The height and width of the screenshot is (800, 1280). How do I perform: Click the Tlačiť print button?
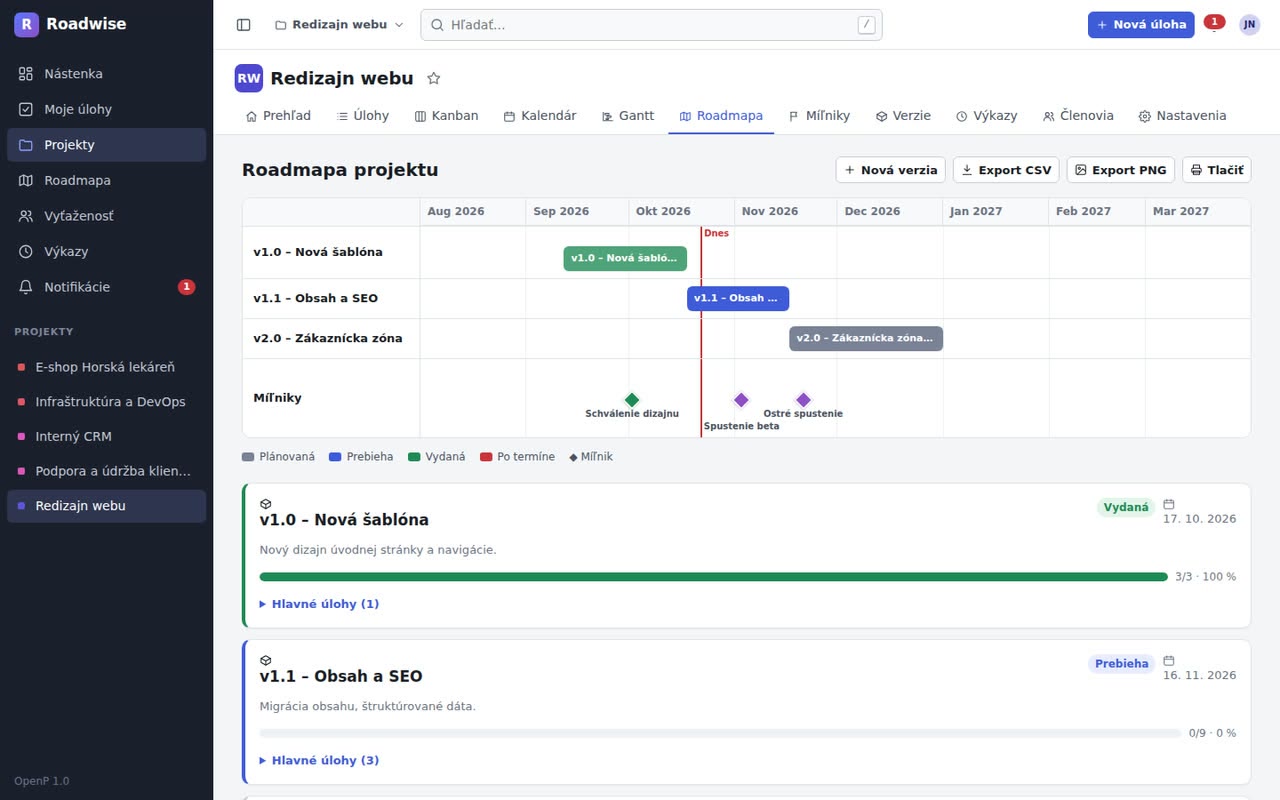click(x=1216, y=170)
